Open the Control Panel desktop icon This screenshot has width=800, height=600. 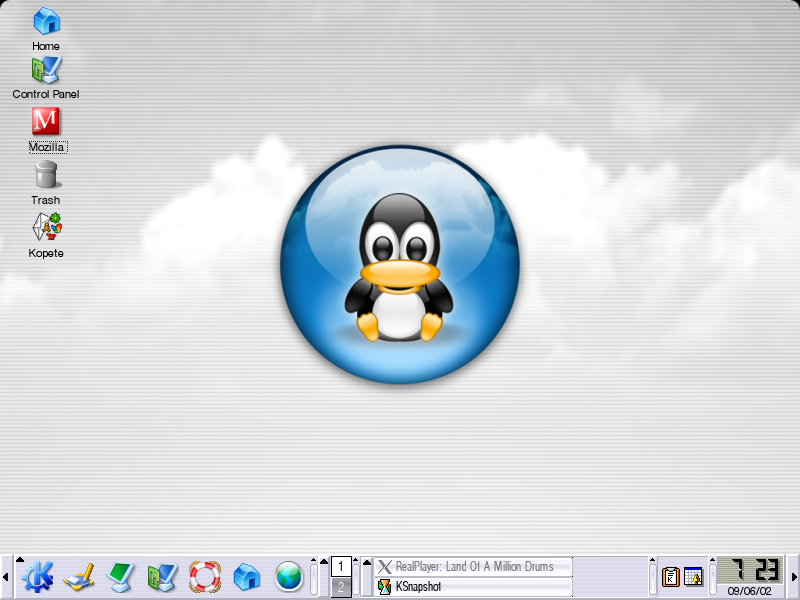point(46,69)
